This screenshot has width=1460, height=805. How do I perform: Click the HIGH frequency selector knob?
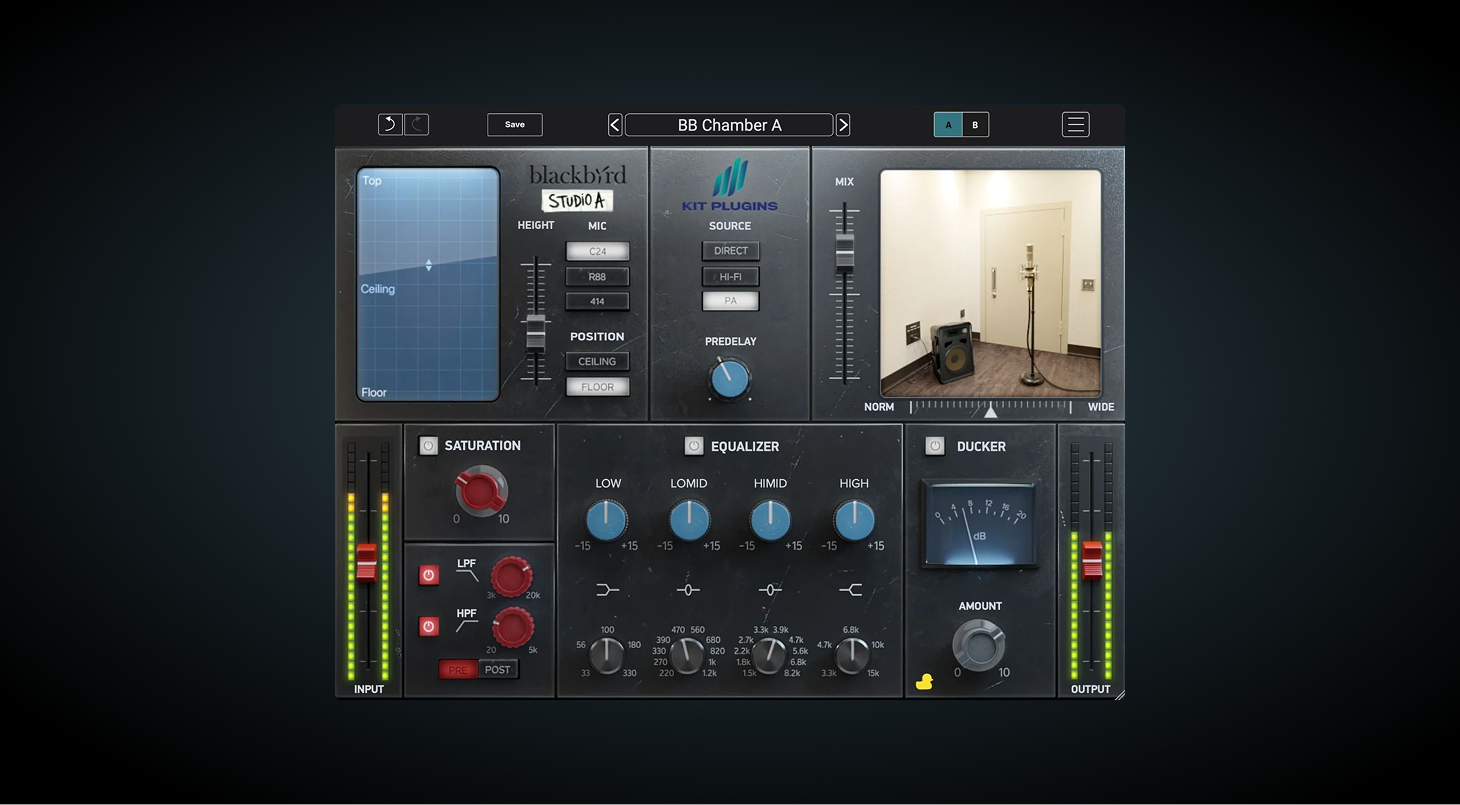(852, 656)
